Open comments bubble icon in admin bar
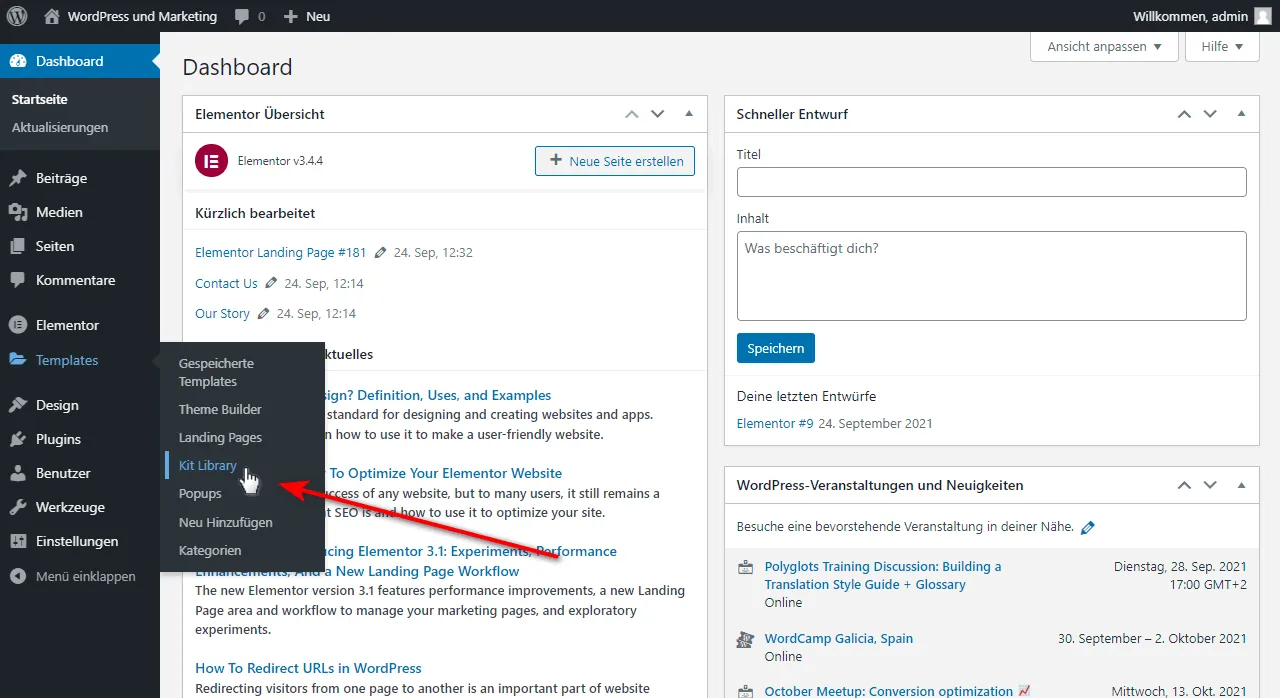1280x698 pixels. [x=242, y=17]
